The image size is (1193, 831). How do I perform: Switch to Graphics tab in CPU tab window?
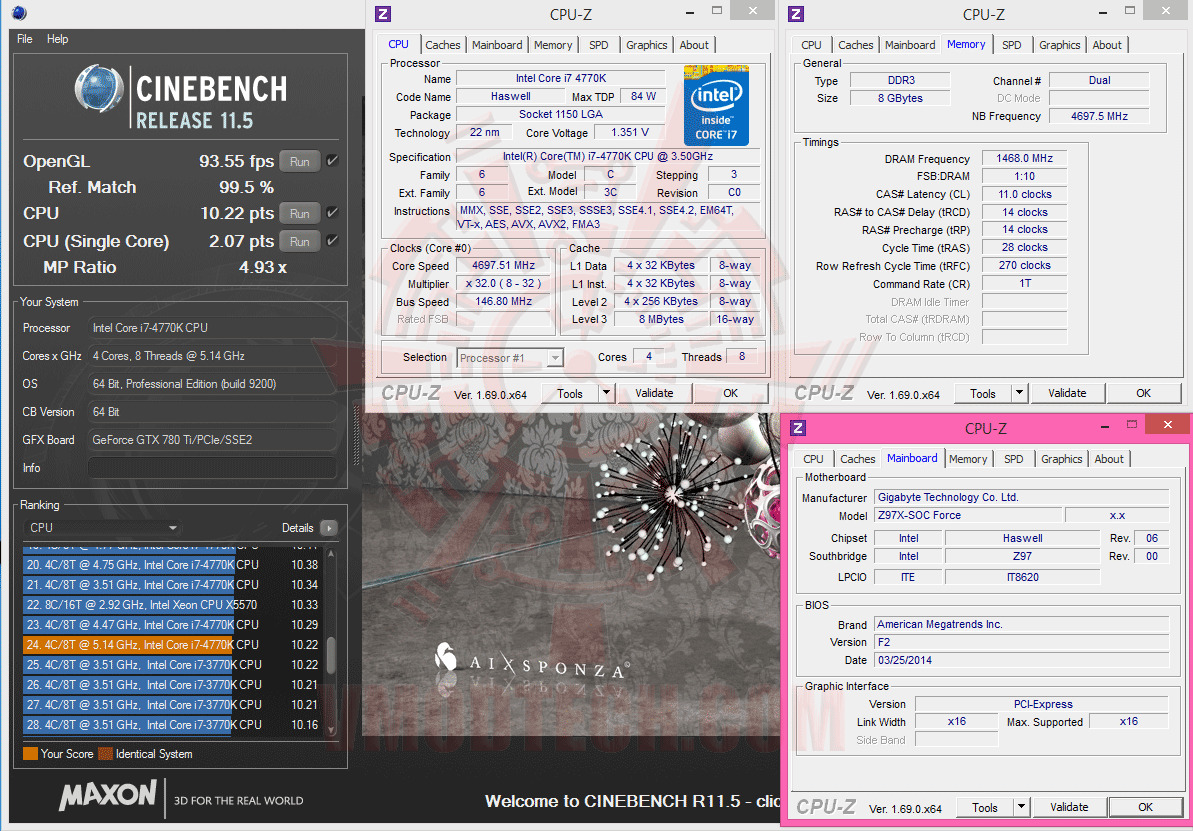tap(647, 45)
